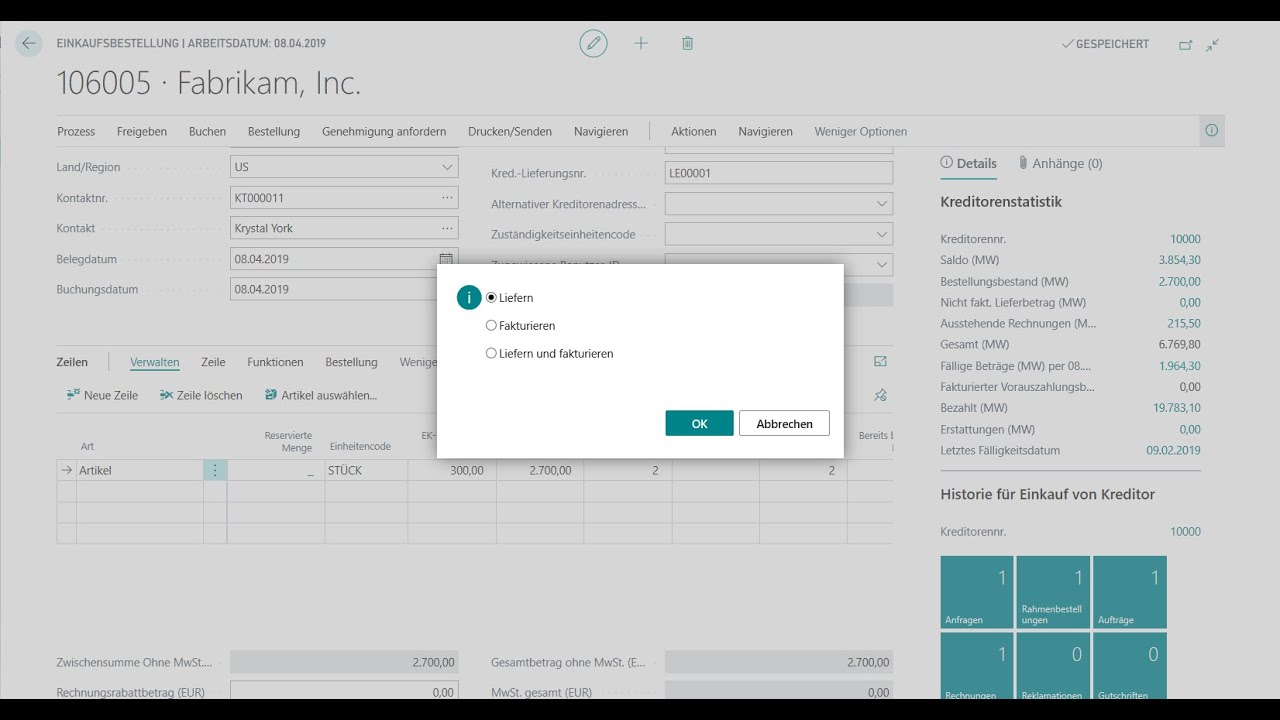Open the calendar picker for Belegdatum
This screenshot has width=1280, height=720.
click(x=446, y=259)
